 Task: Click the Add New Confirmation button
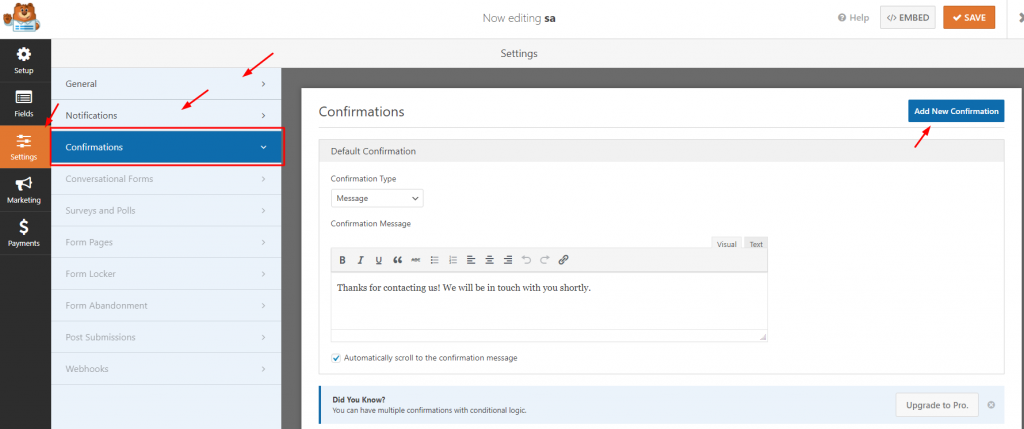click(956, 111)
